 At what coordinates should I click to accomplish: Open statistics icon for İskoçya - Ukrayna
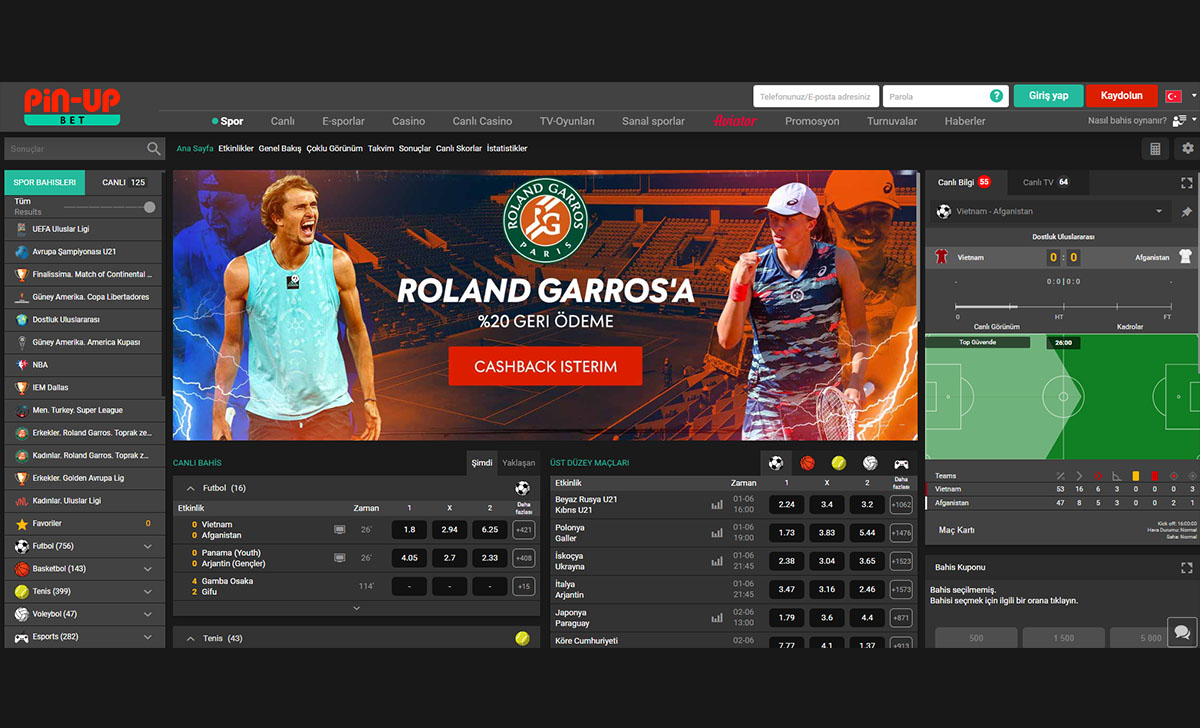(x=716, y=561)
